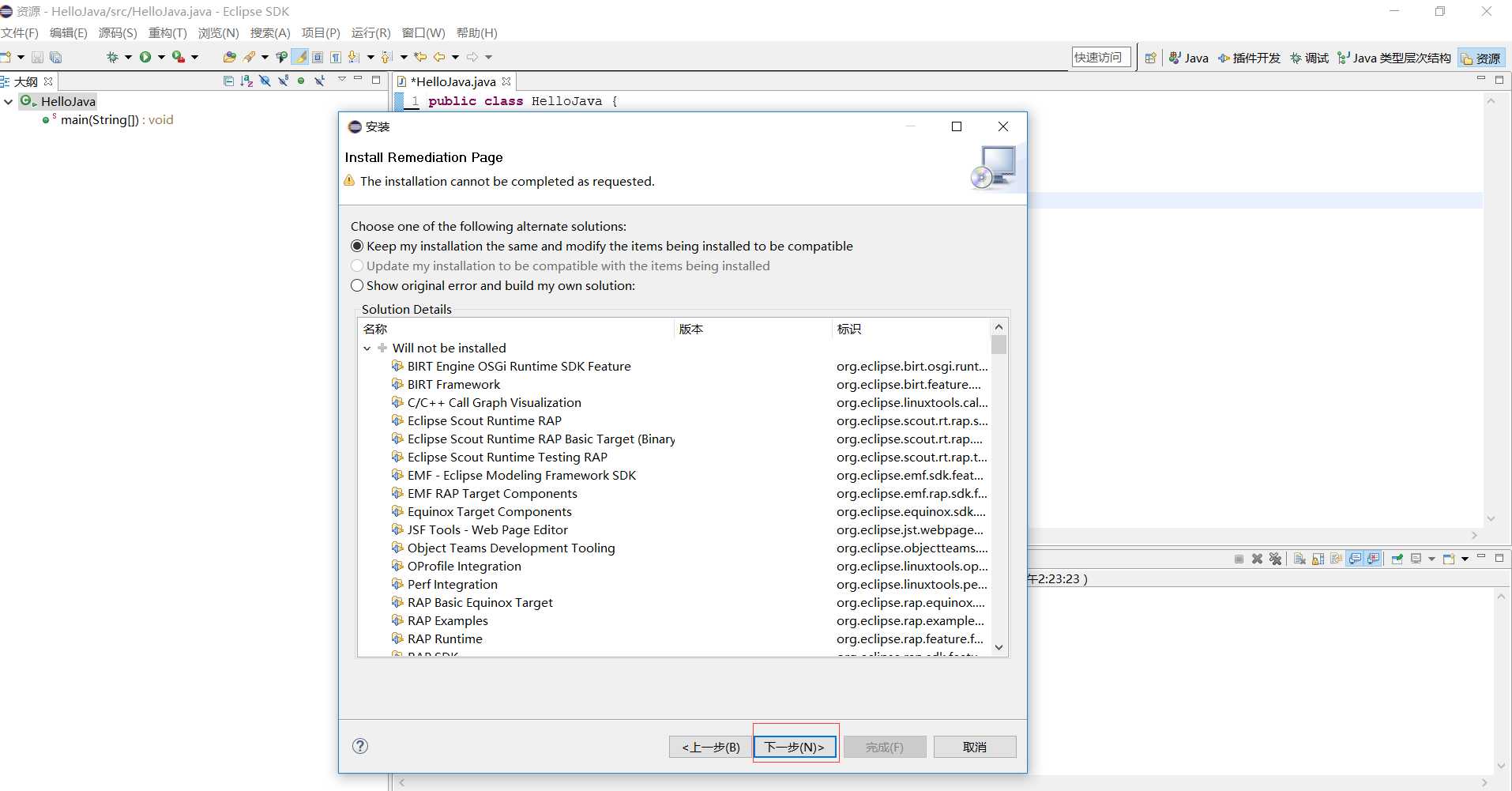Click the 取消 button

point(975,747)
